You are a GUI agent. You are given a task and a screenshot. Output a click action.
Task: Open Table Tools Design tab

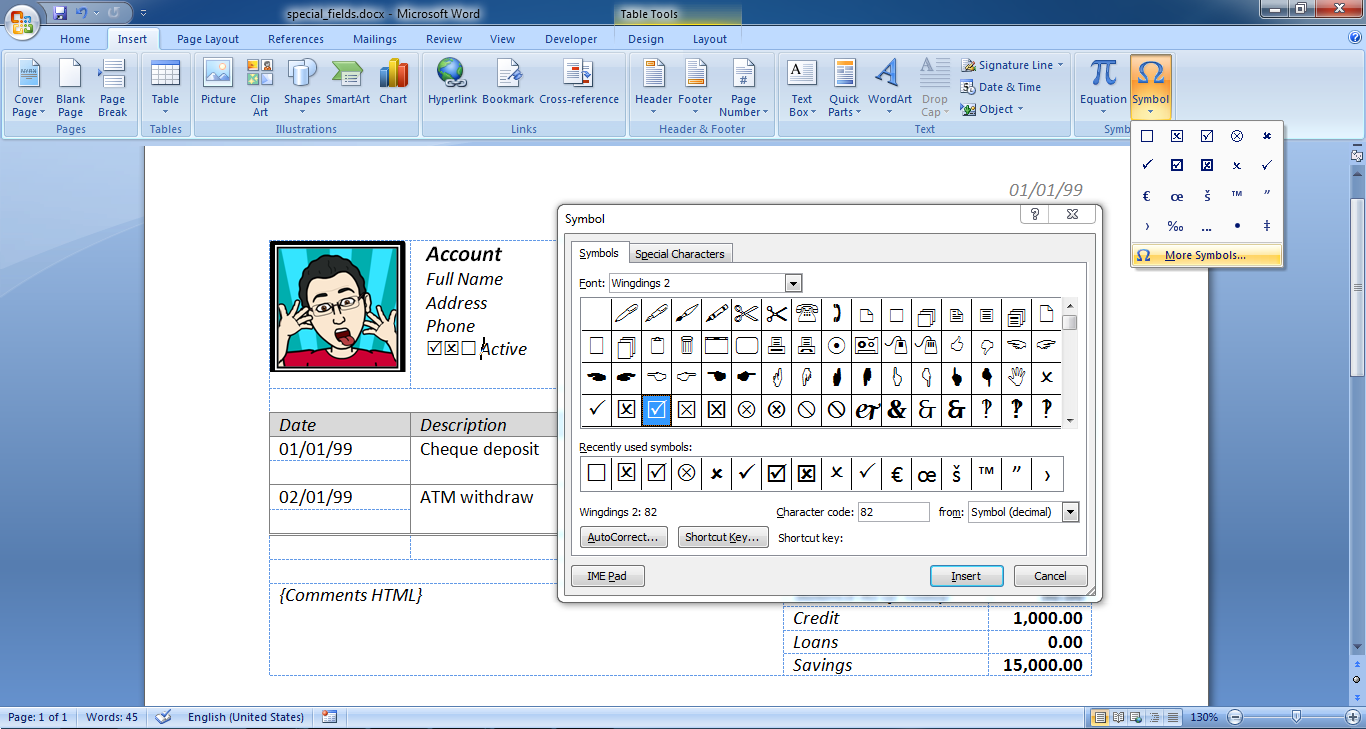tap(646, 39)
